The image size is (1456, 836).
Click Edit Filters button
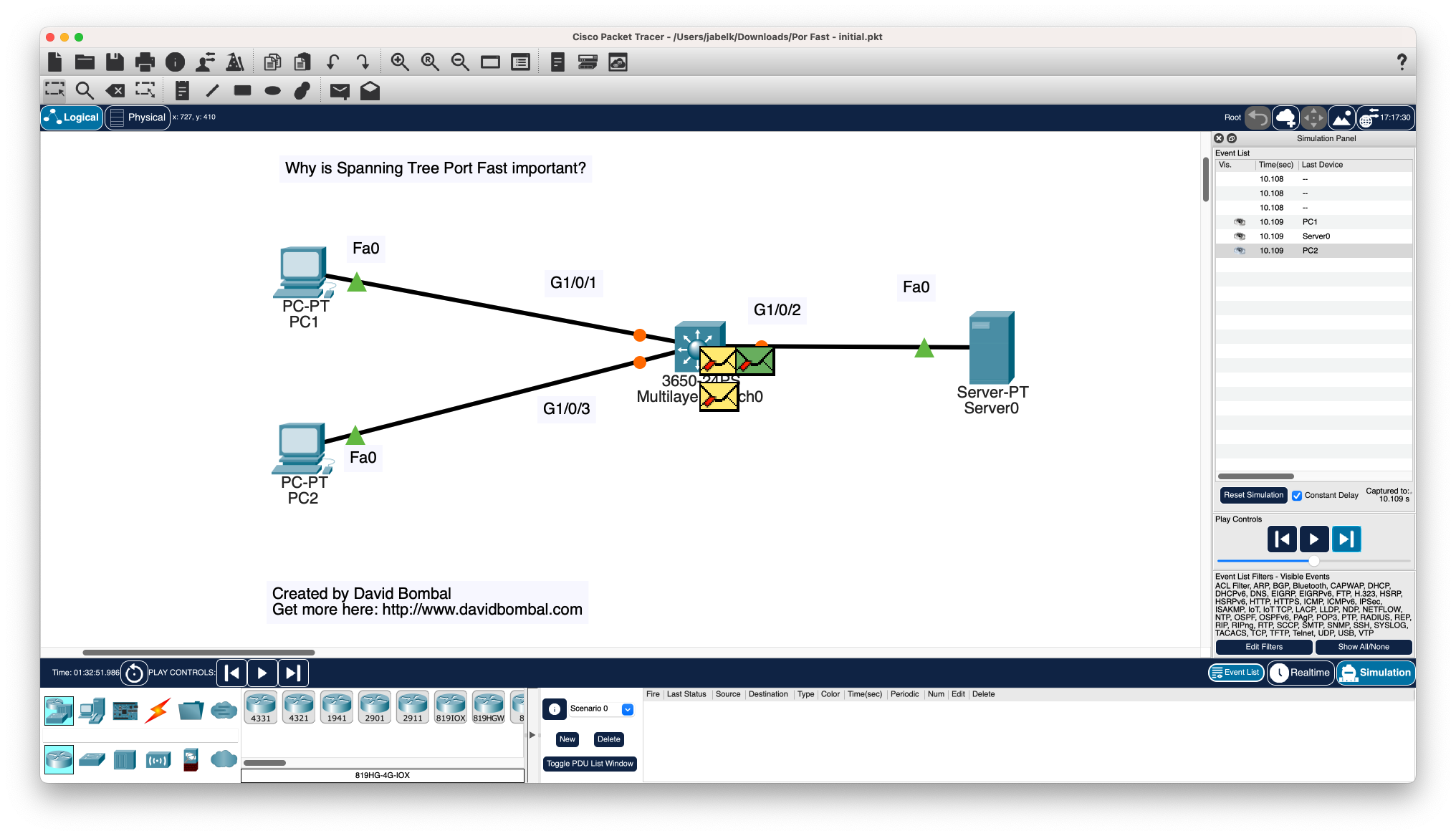[1264, 647]
